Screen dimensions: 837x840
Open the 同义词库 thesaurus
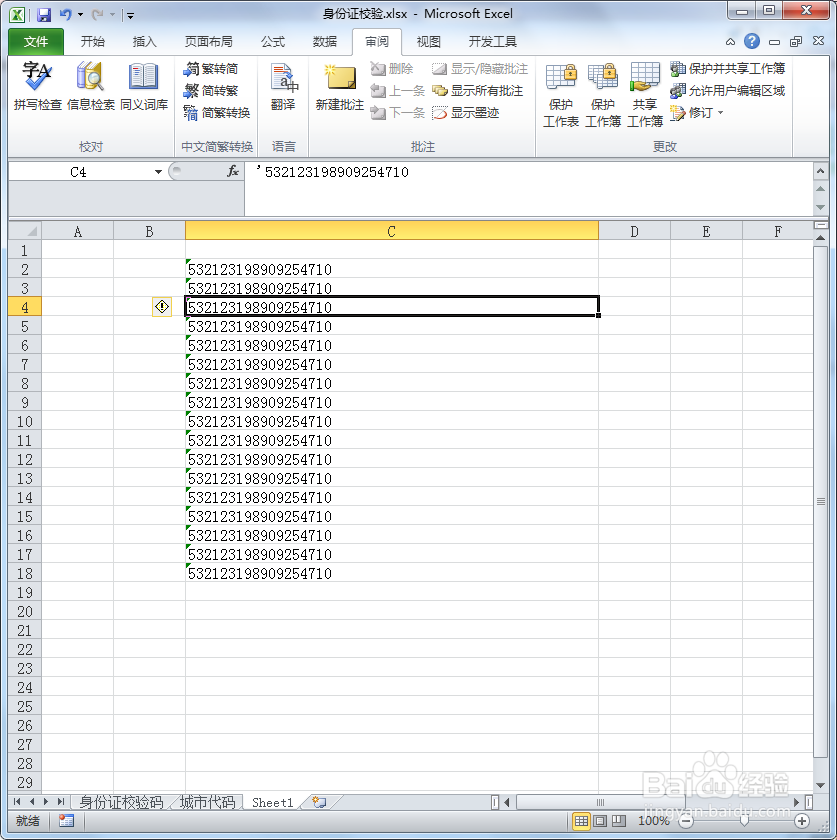point(144,86)
